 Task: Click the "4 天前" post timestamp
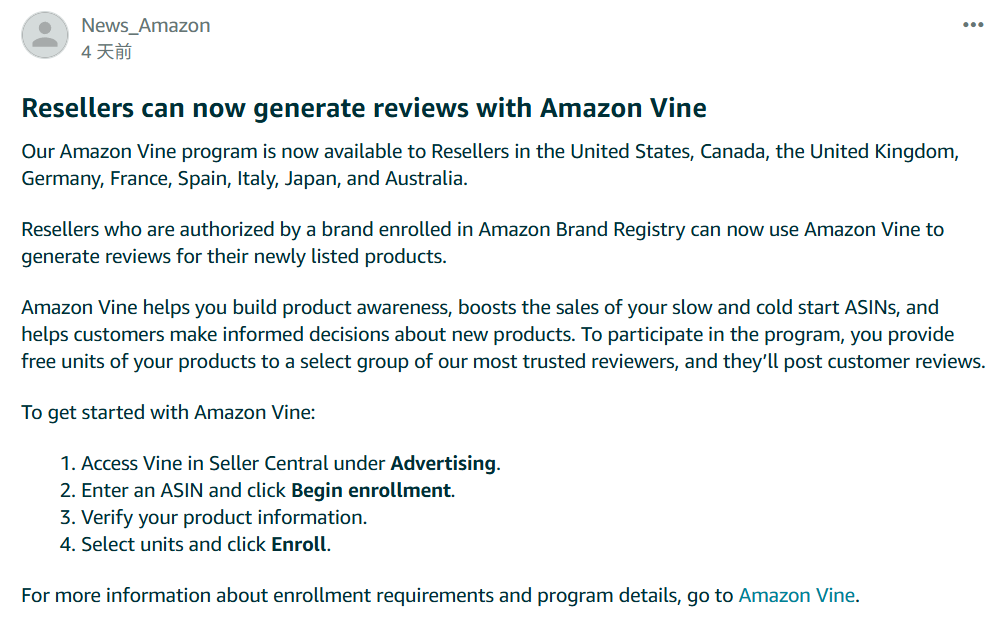[x=106, y=52]
